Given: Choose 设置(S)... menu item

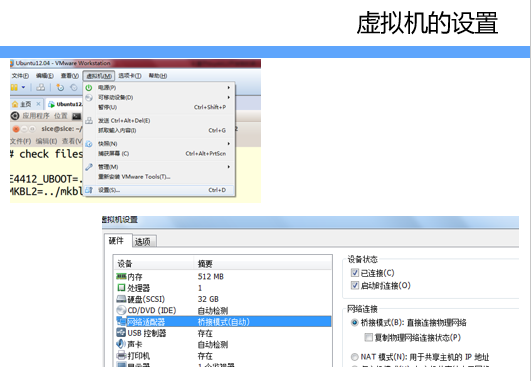Looking at the screenshot, I should pyautogui.click(x=159, y=190).
